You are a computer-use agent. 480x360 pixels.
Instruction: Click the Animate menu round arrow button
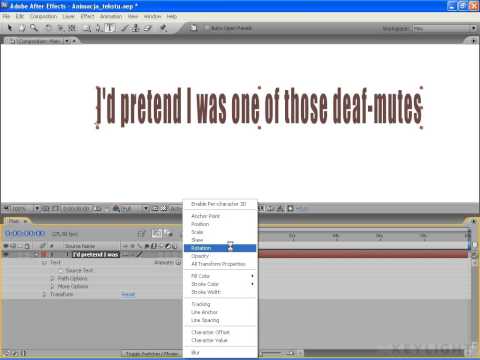(x=178, y=262)
